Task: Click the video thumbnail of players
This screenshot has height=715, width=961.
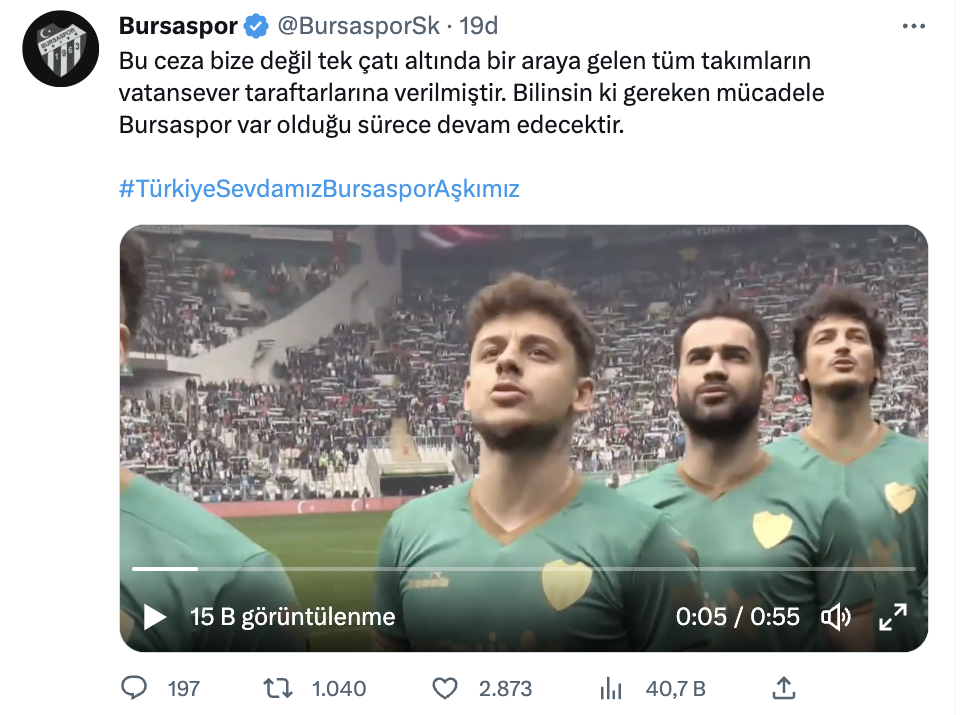Action: coord(524,392)
